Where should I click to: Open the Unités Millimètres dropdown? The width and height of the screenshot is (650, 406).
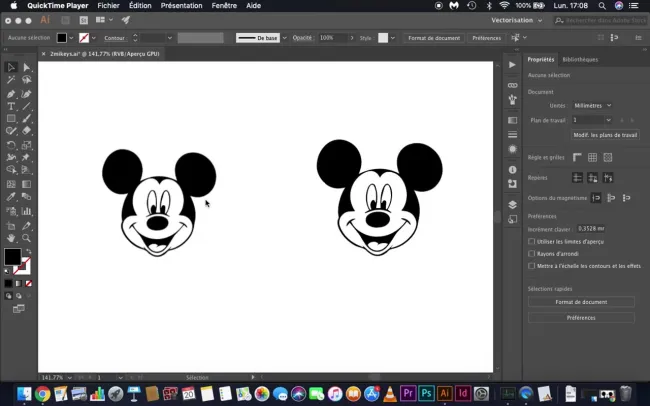tap(592, 106)
